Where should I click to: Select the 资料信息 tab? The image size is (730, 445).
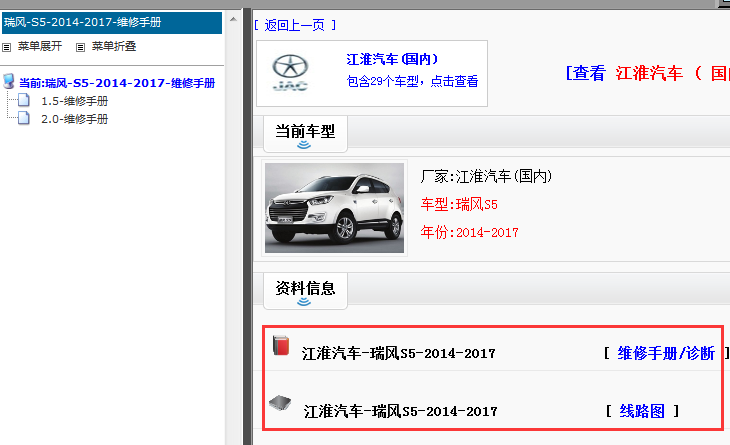point(305,291)
